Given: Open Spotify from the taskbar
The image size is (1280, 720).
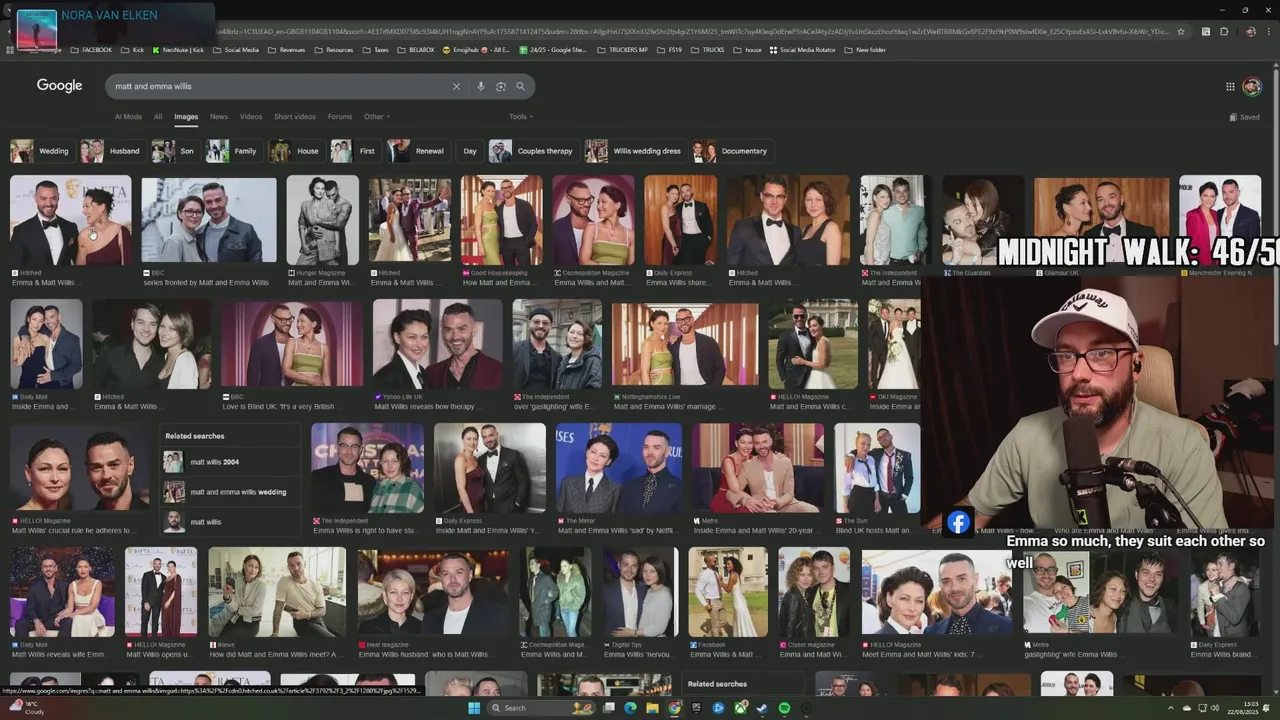Looking at the screenshot, I should 784,708.
